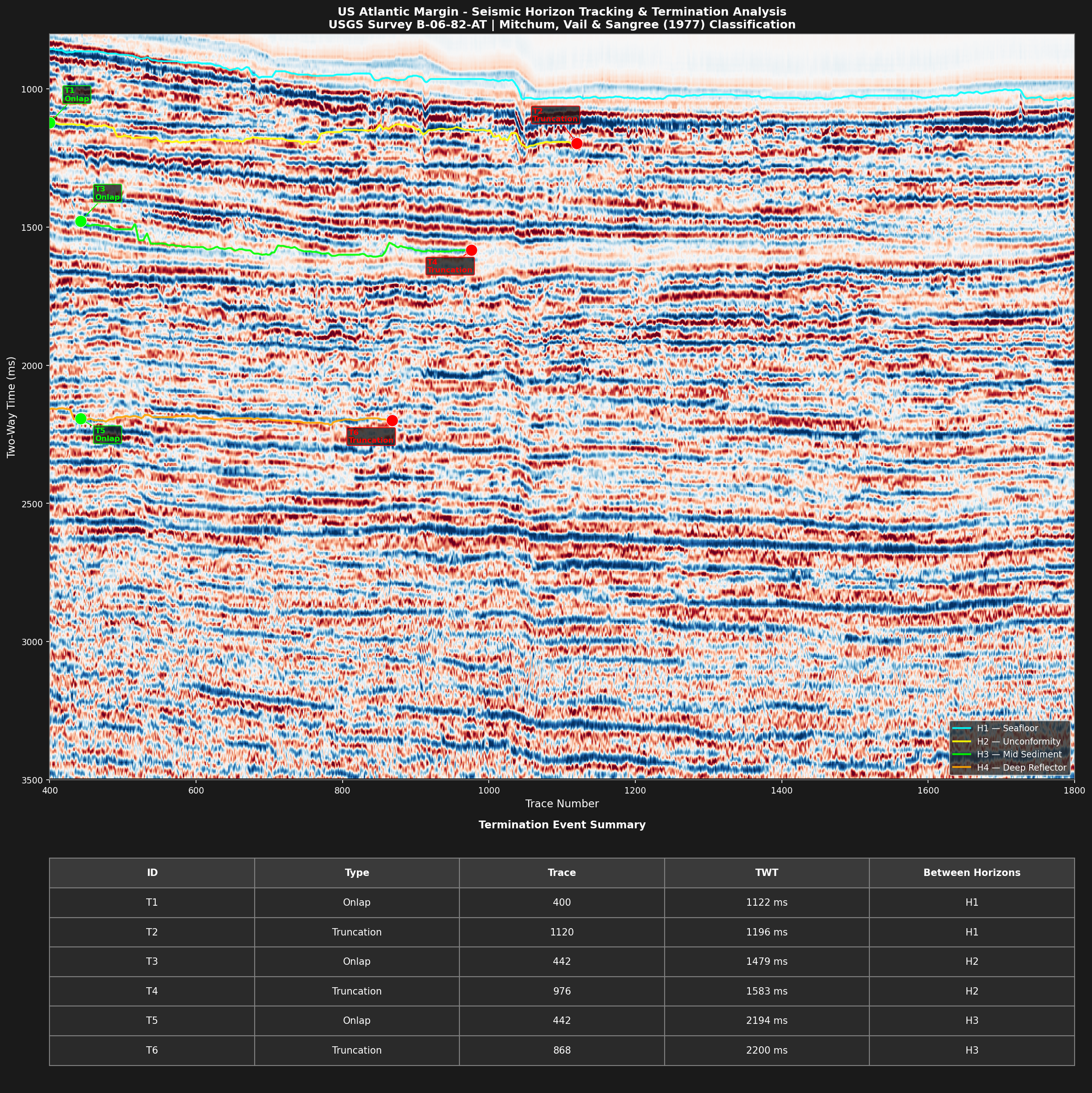This screenshot has height=1093, width=1092.
Task: Select the trace value '868' in the table
Action: coord(562,1050)
